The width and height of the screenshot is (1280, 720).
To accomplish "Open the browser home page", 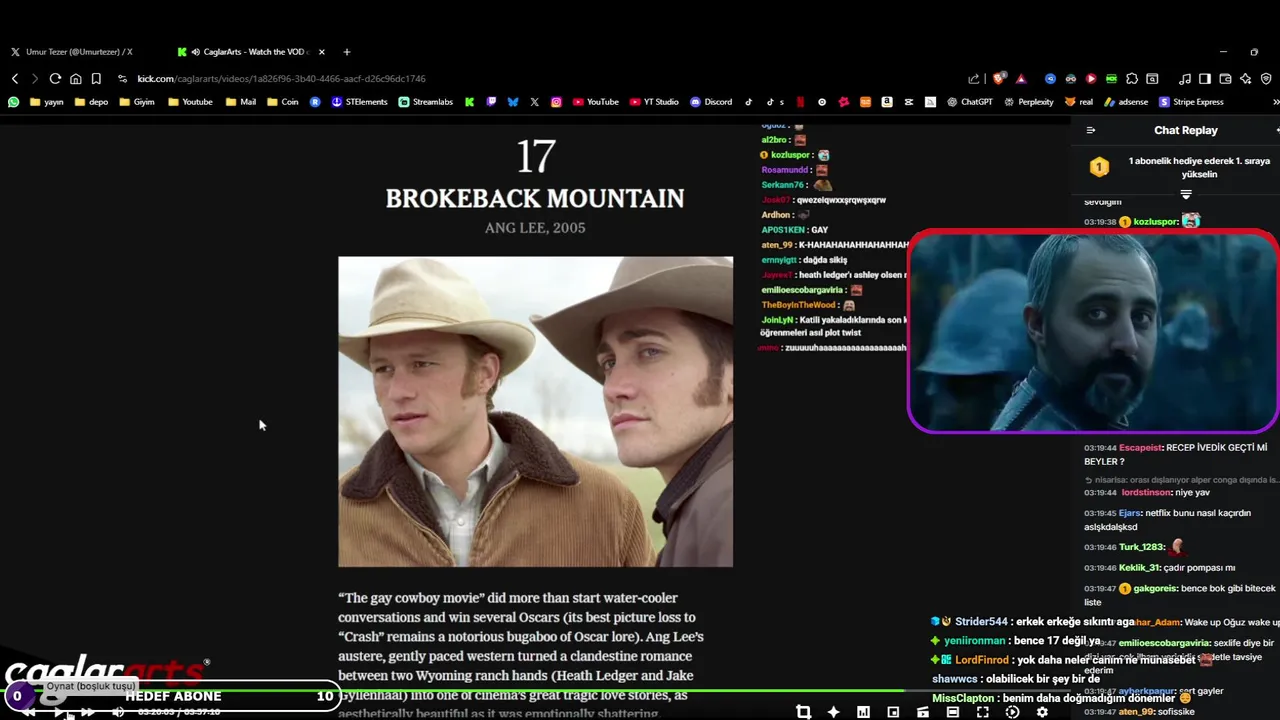I will coord(76,79).
